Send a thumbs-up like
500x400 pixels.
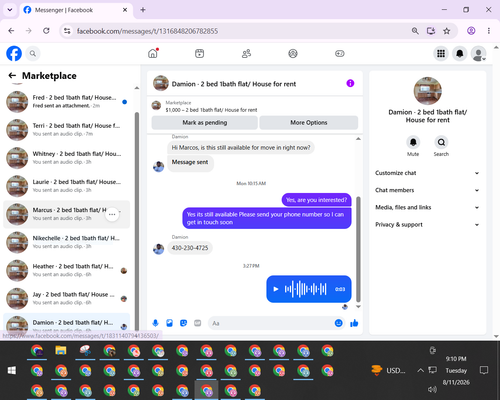click(354, 323)
